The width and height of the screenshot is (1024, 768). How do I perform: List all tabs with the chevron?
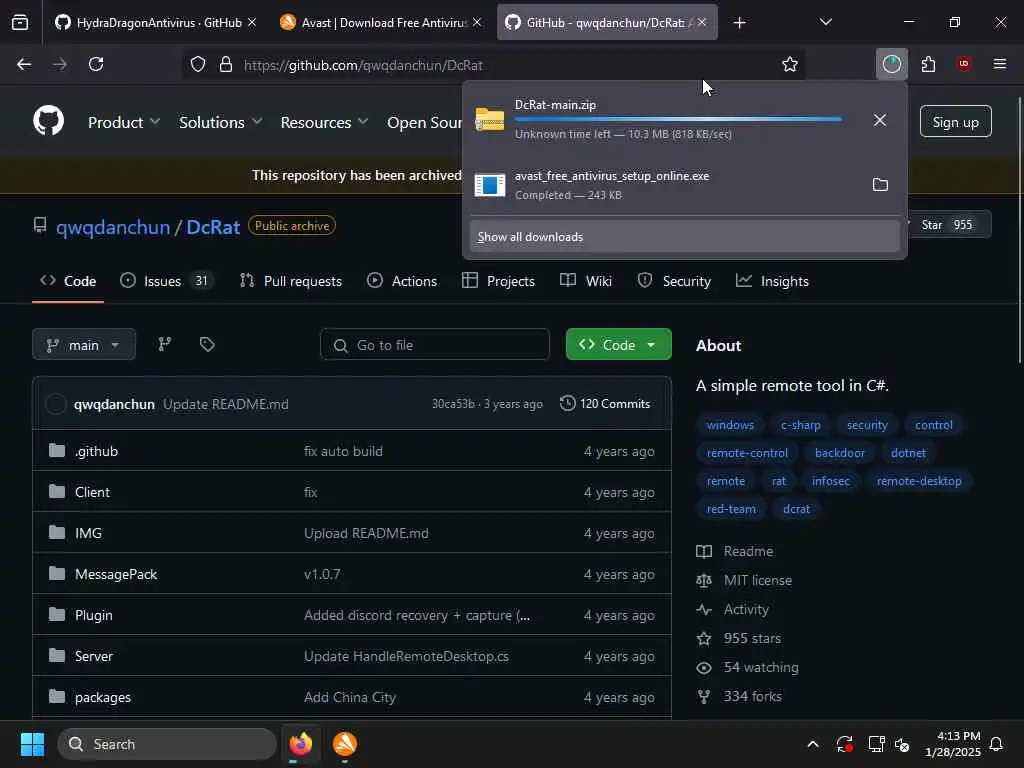point(825,23)
